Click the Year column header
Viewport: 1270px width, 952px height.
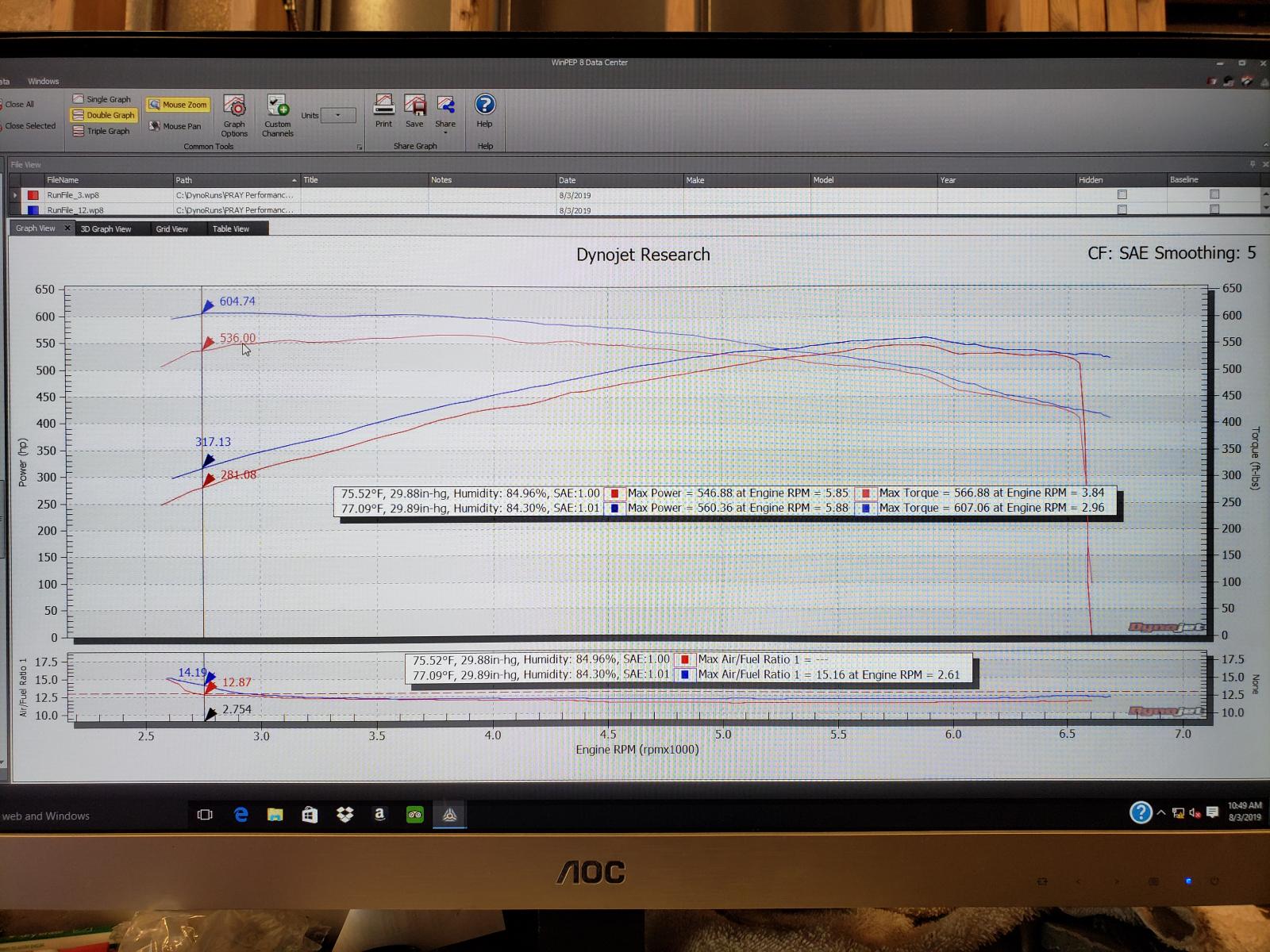tap(1007, 180)
